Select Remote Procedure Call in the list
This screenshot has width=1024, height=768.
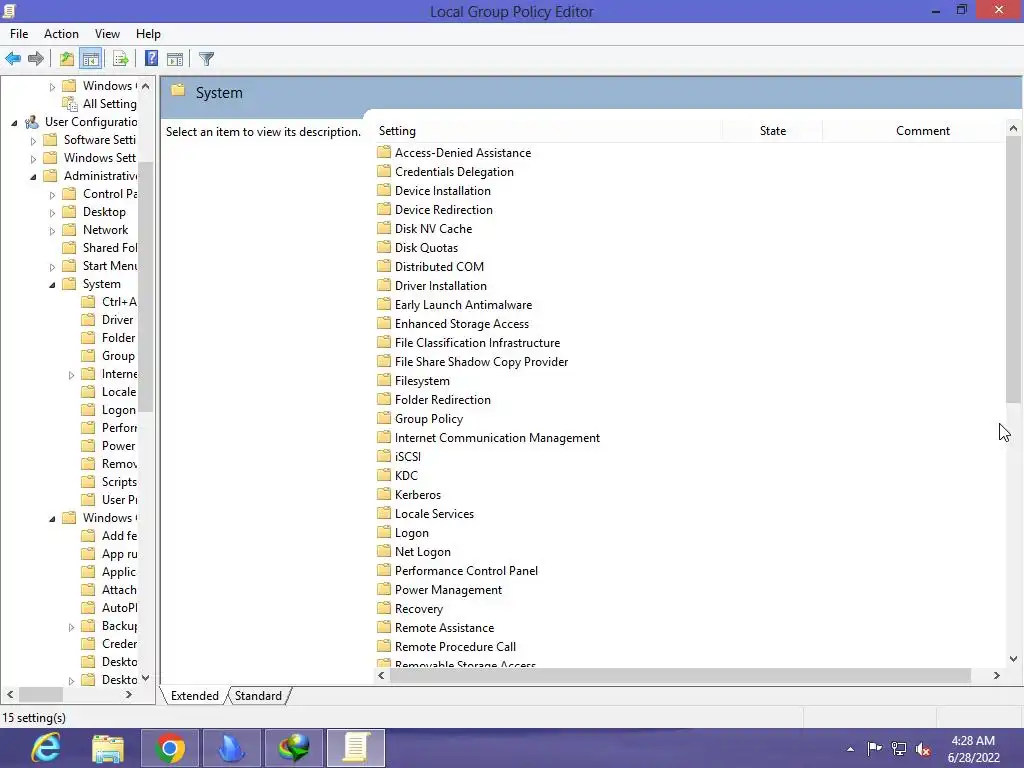[x=447, y=647]
